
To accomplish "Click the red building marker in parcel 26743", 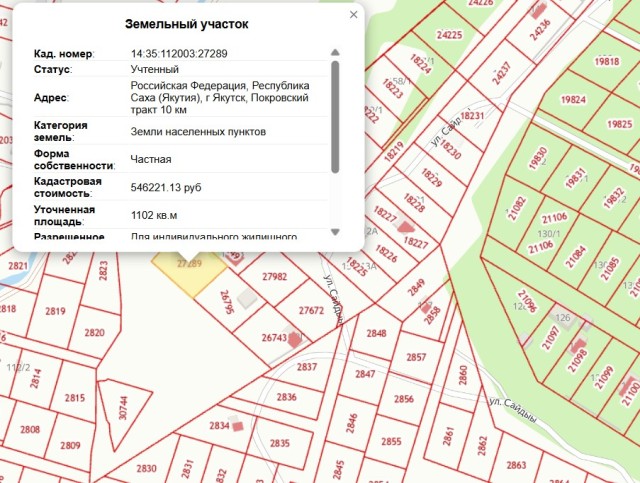I will pyautogui.click(x=294, y=338).
